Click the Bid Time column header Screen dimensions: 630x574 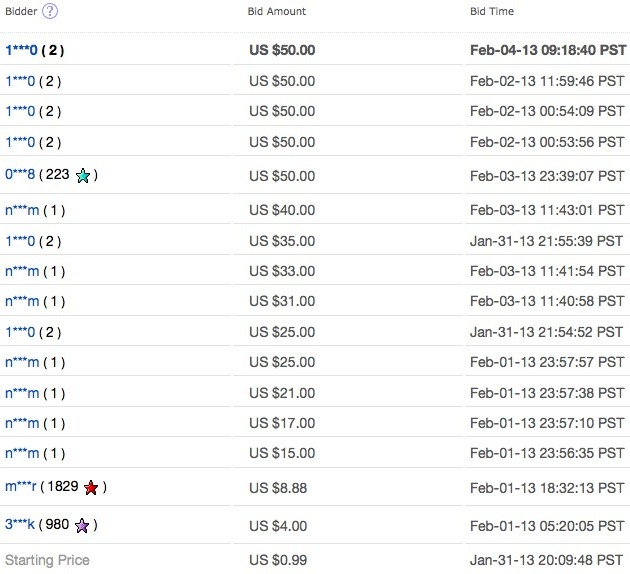tap(492, 11)
